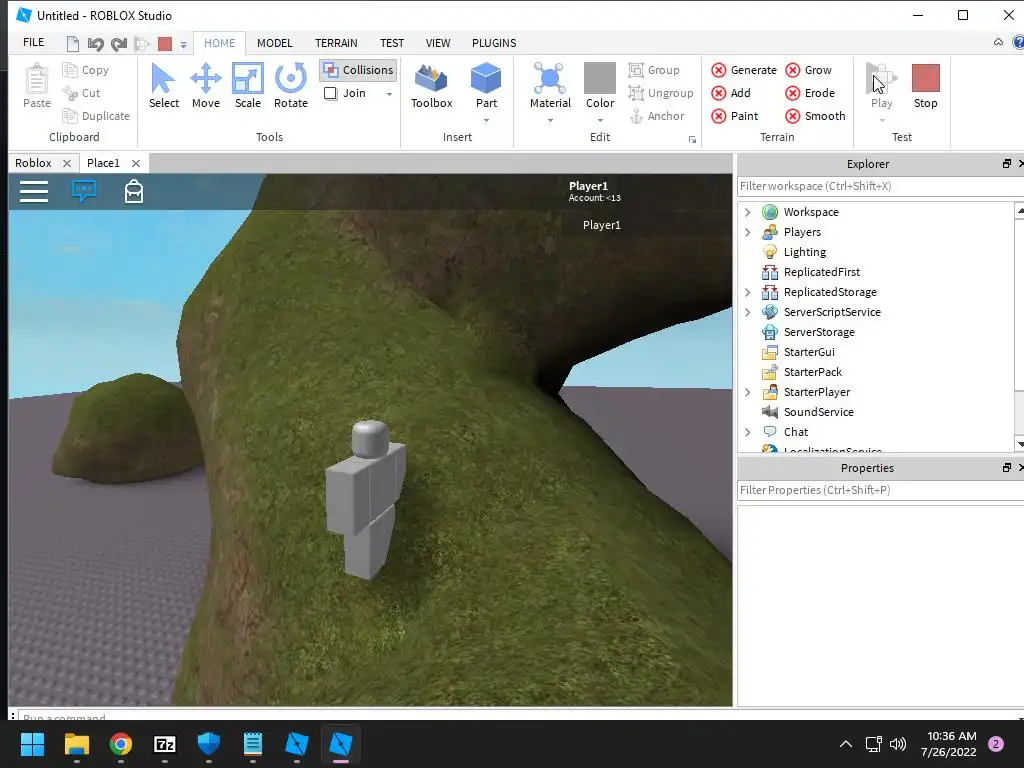Expand the Chat node in Explorer
Image resolution: width=1024 pixels, height=768 pixels.
(748, 432)
